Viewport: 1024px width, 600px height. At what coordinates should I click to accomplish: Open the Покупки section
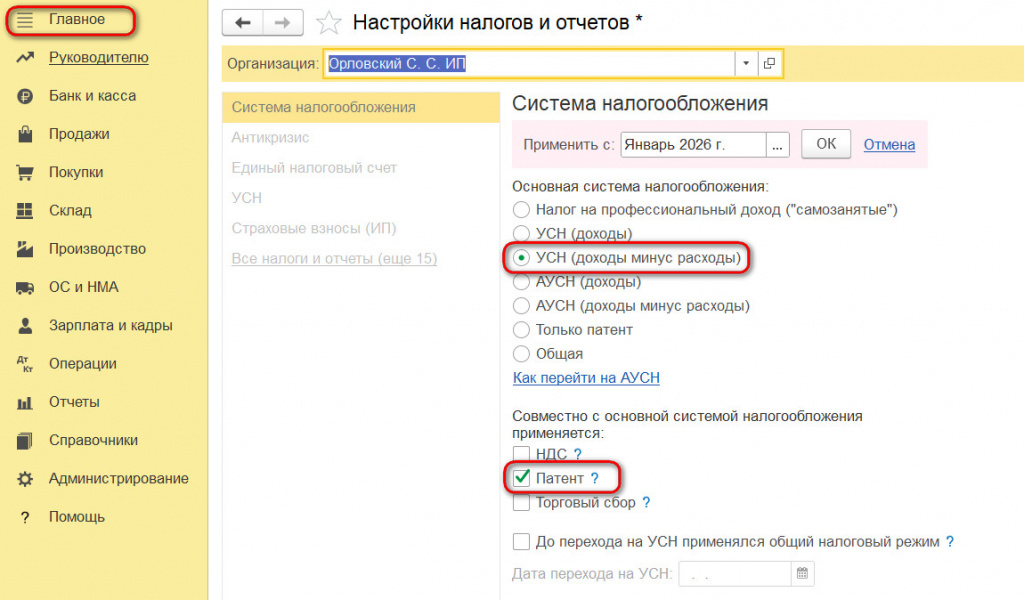coord(76,172)
